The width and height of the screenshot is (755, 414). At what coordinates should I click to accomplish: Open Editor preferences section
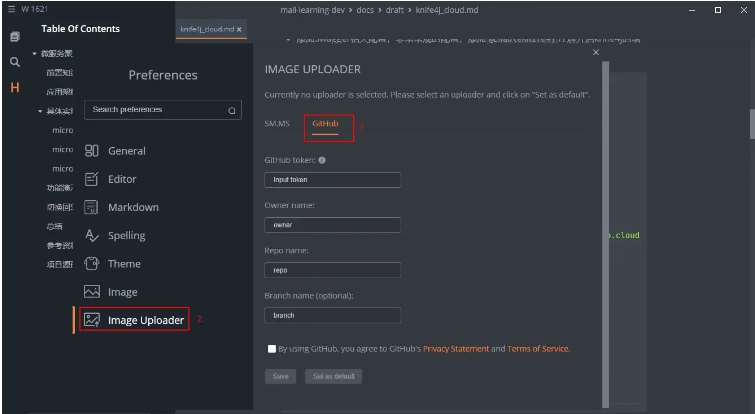point(122,179)
